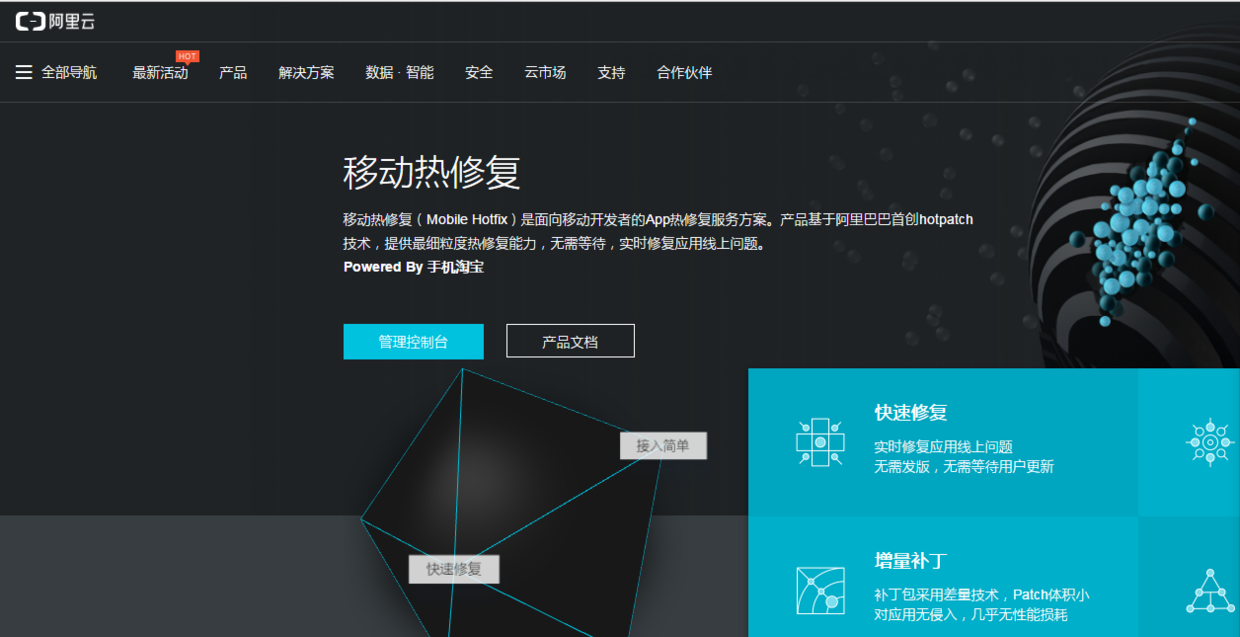Click the text 对应用无侵入，几乎无性能损耗

pos(971,615)
